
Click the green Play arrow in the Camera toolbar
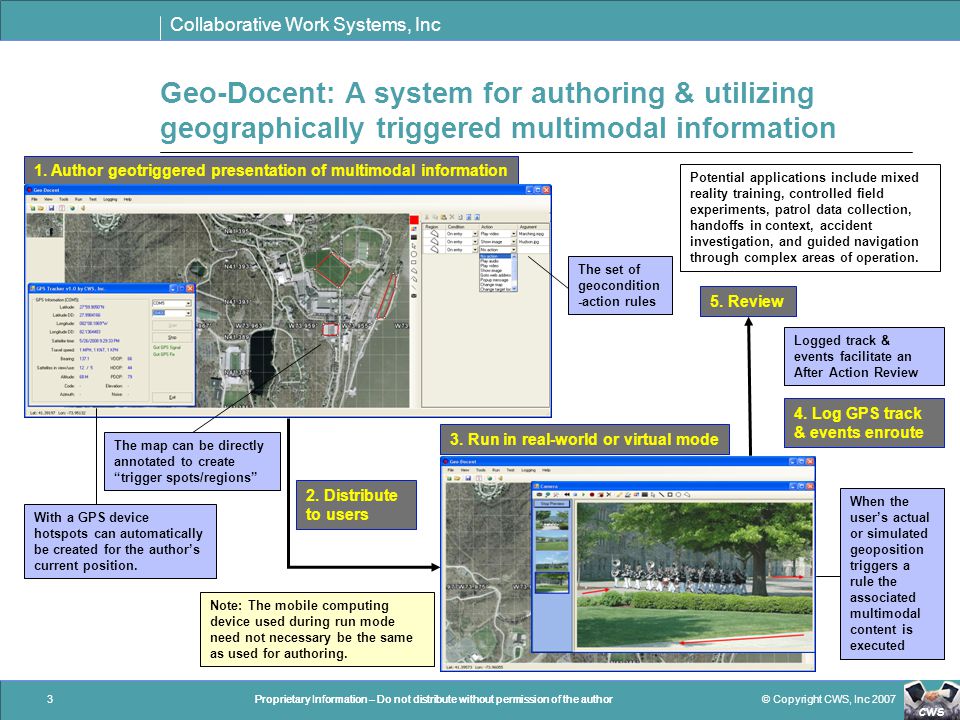583,495
